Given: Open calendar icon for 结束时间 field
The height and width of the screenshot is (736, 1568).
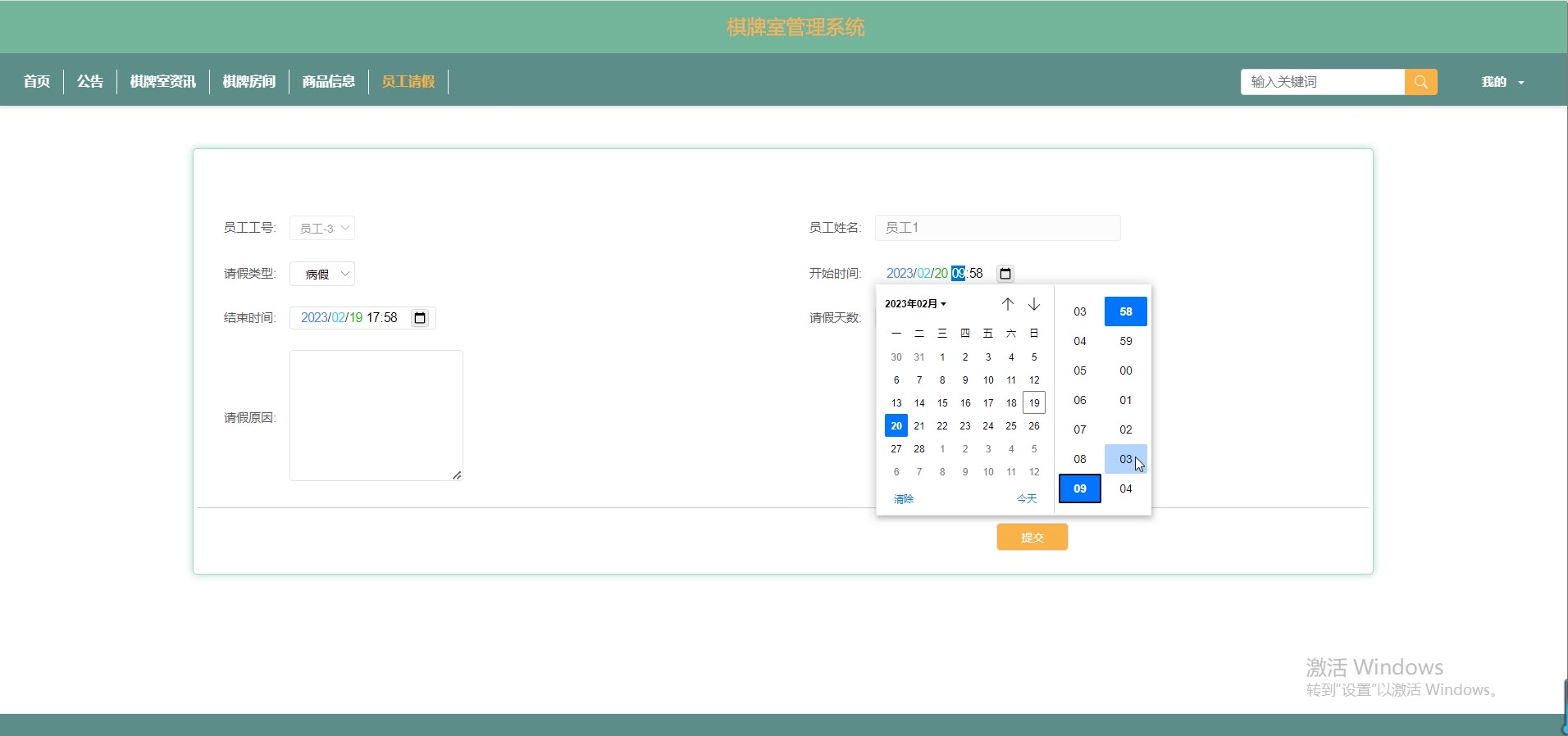Looking at the screenshot, I should (x=420, y=318).
